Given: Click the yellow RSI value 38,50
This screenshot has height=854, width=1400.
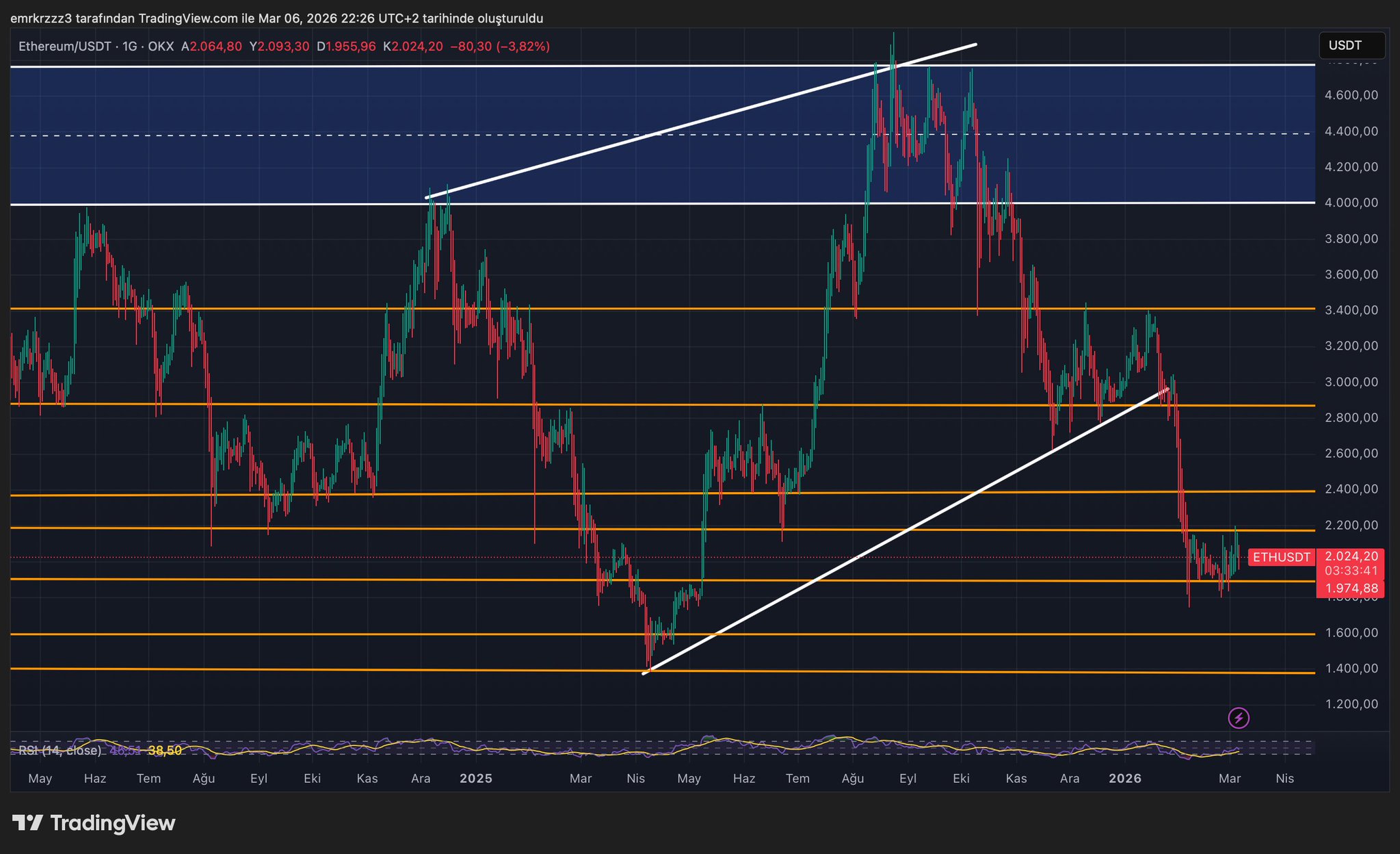Looking at the screenshot, I should (x=165, y=751).
